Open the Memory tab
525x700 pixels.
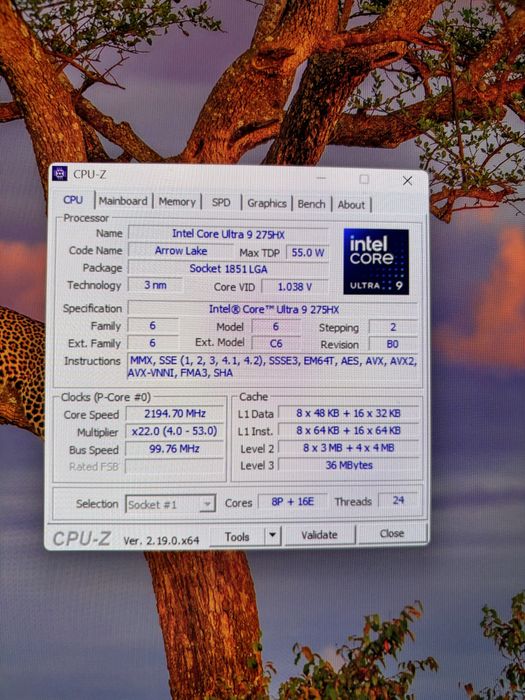(x=177, y=202)
